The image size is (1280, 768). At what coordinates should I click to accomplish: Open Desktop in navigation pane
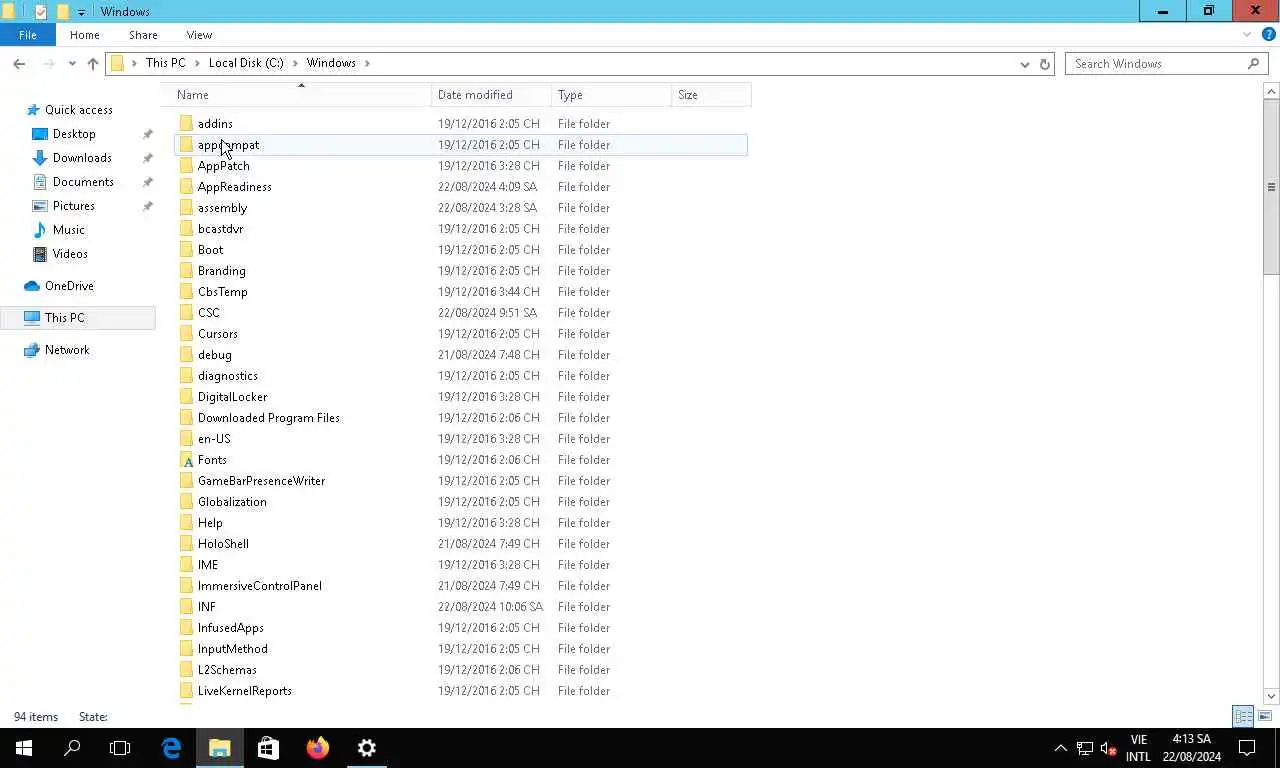(x=74, y=134)
